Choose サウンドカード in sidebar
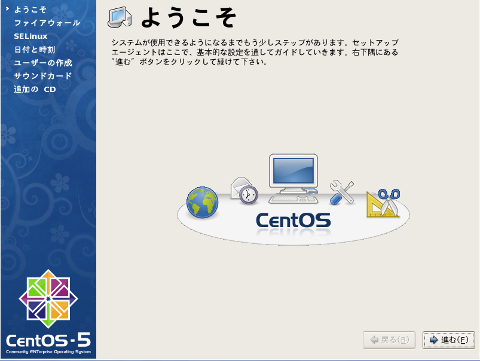The image size is (480, 361). pyautogui.click(x=43, y=76)
